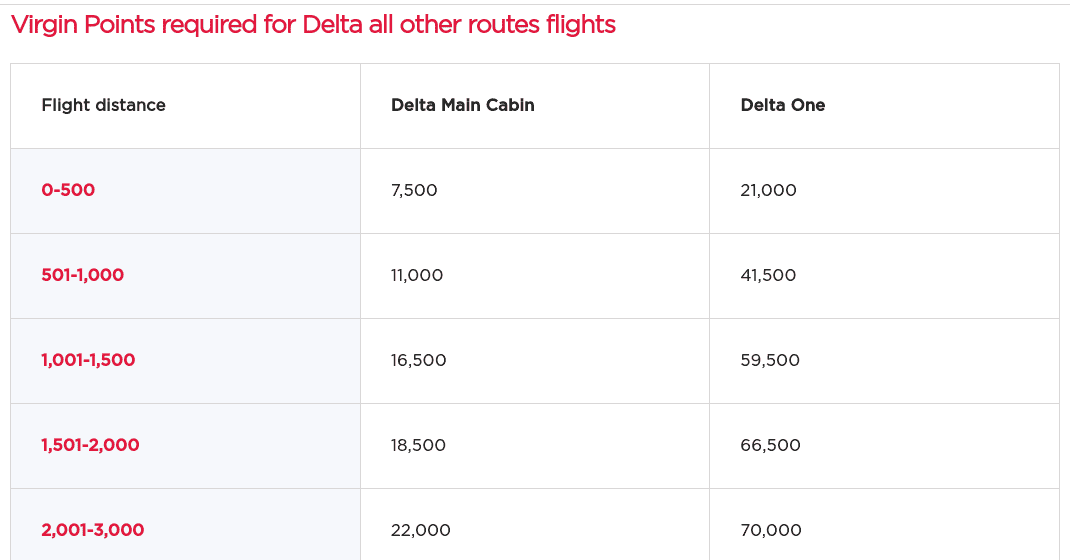
Task: Click the 22,000 Main Cabin points value
Action: coord(420,530)
